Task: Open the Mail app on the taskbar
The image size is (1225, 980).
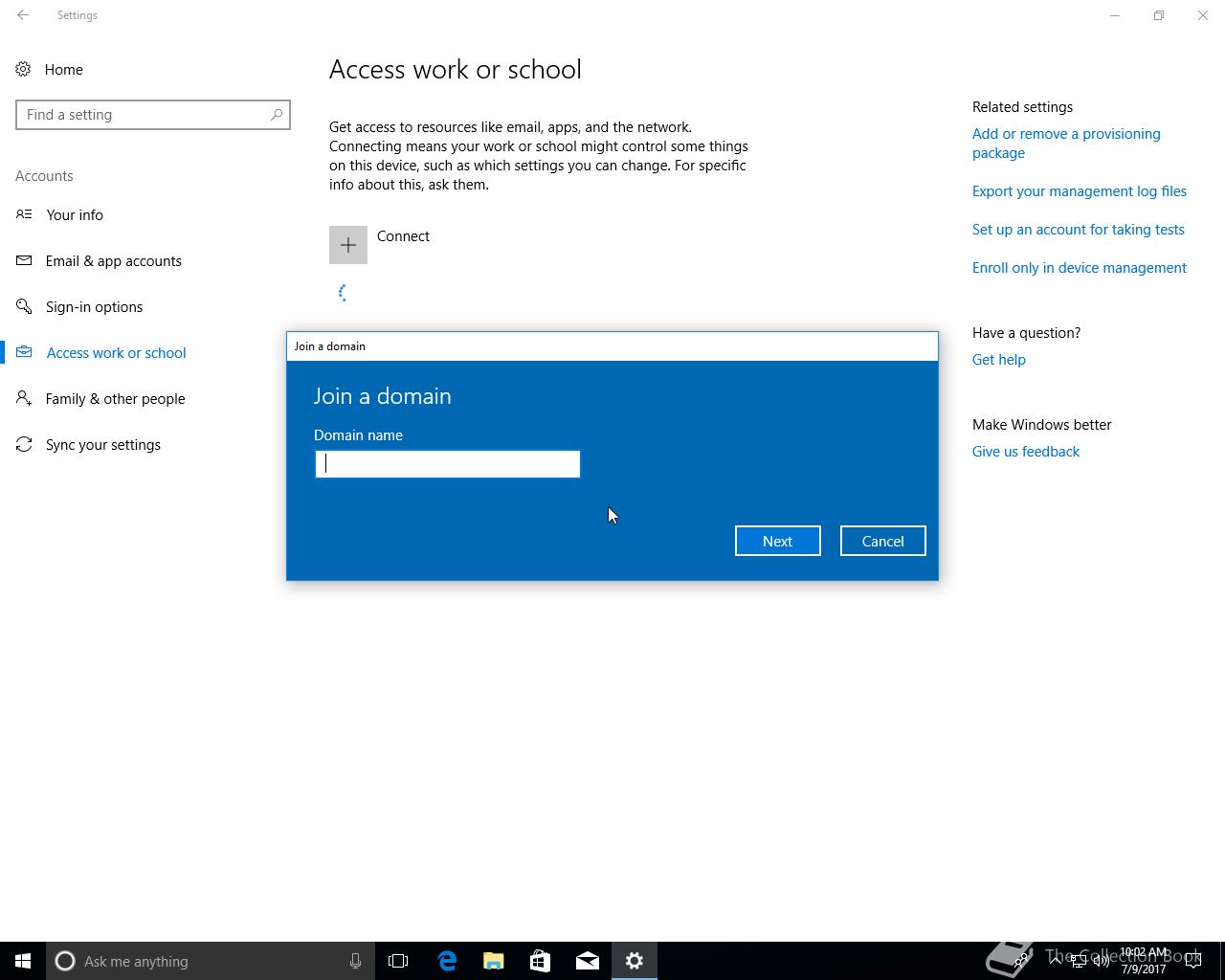Action: coord(588,961)
